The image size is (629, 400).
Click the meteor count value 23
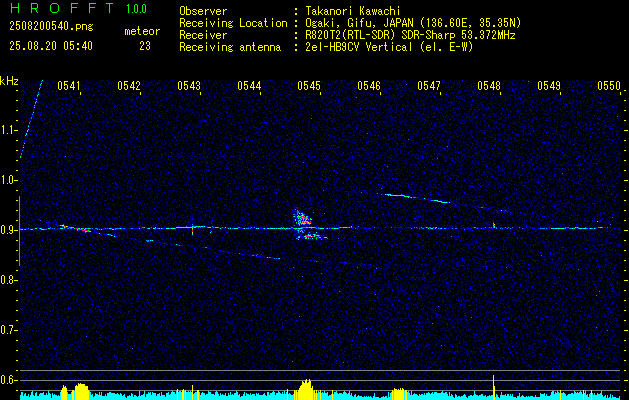[x=145, y=46]
